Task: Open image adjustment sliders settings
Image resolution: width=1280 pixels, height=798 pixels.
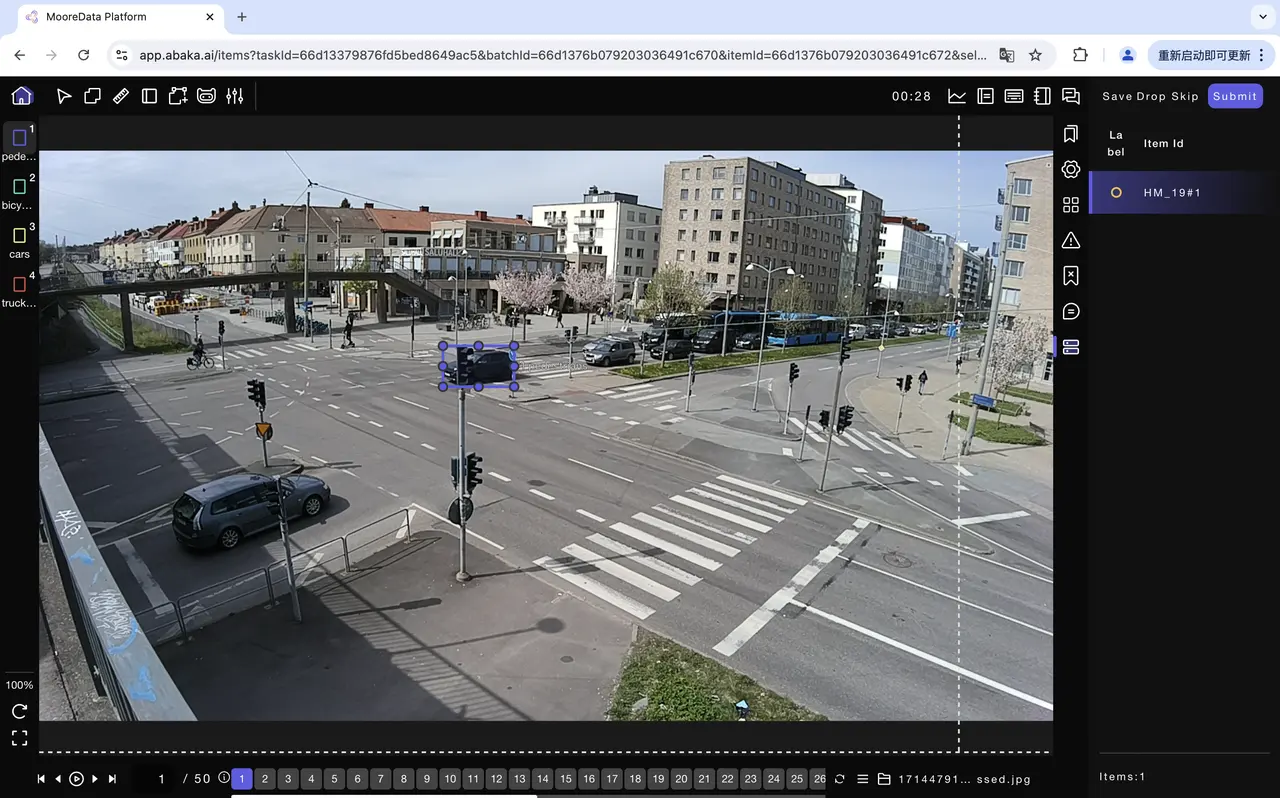Action: 235,96
